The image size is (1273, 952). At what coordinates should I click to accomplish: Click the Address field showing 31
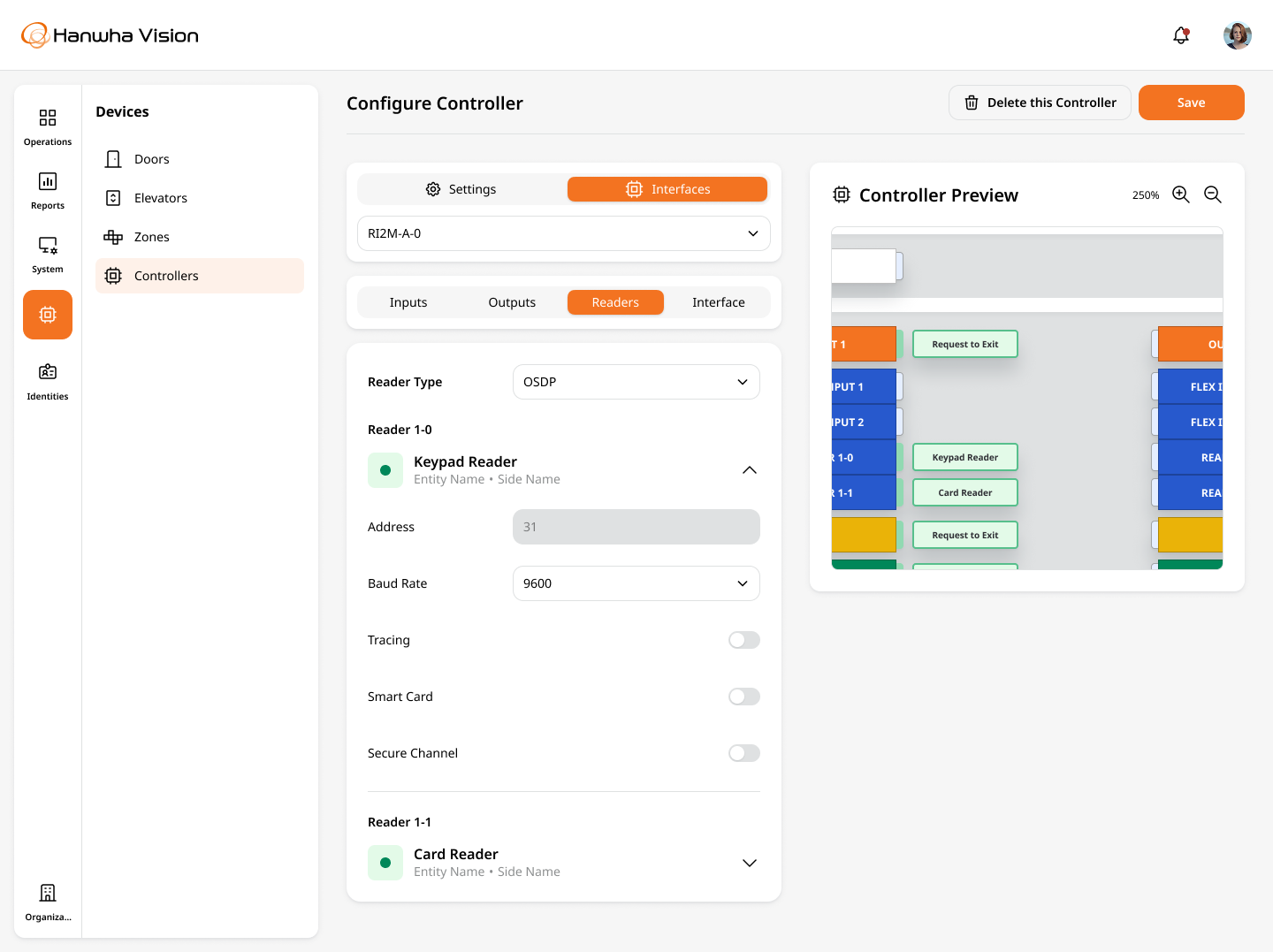636,527
